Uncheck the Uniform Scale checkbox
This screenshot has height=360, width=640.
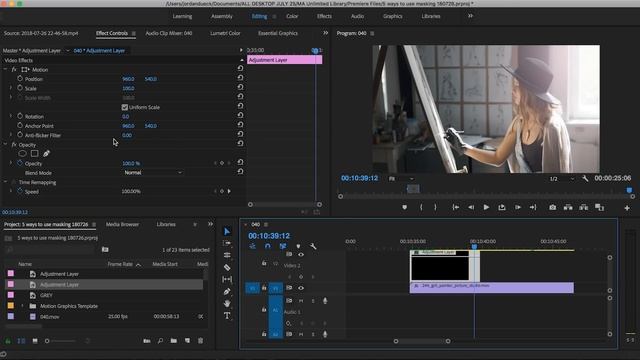pos(124,107)
